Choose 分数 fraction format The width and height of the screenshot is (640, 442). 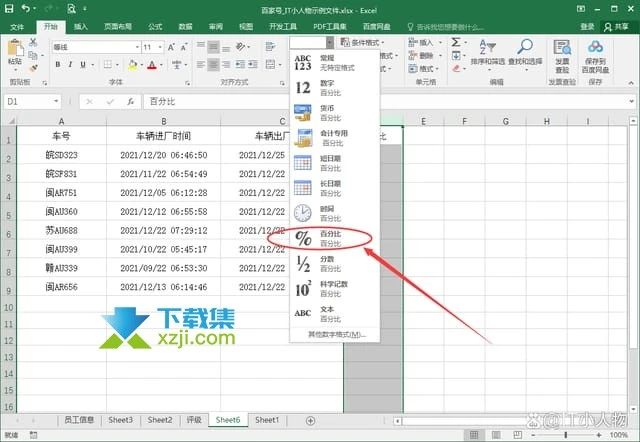[x=335, y=264]
